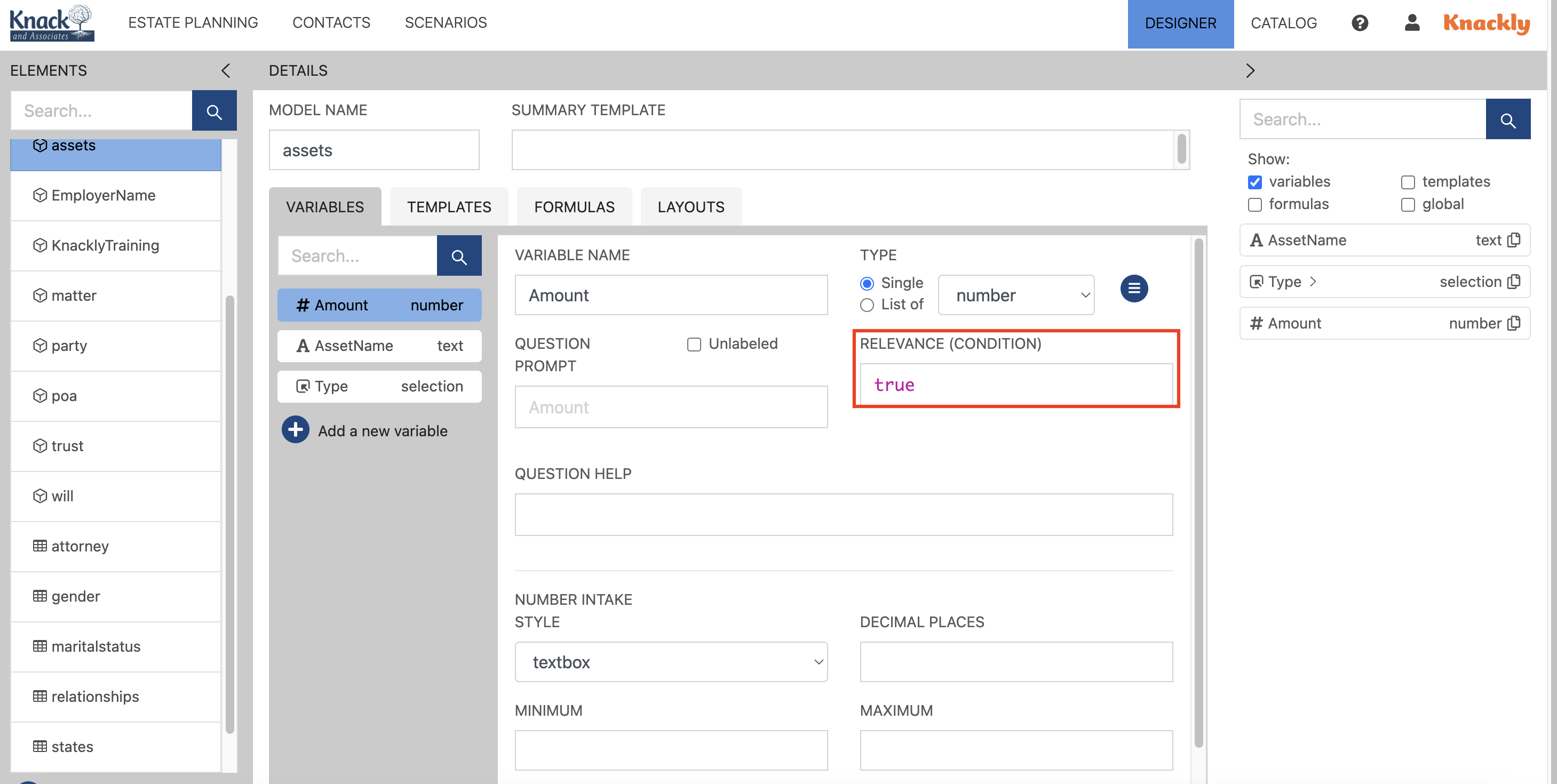Enable the templates checkbox under Show
This screenshot has width=1557, height=784.
point(1409,181)
